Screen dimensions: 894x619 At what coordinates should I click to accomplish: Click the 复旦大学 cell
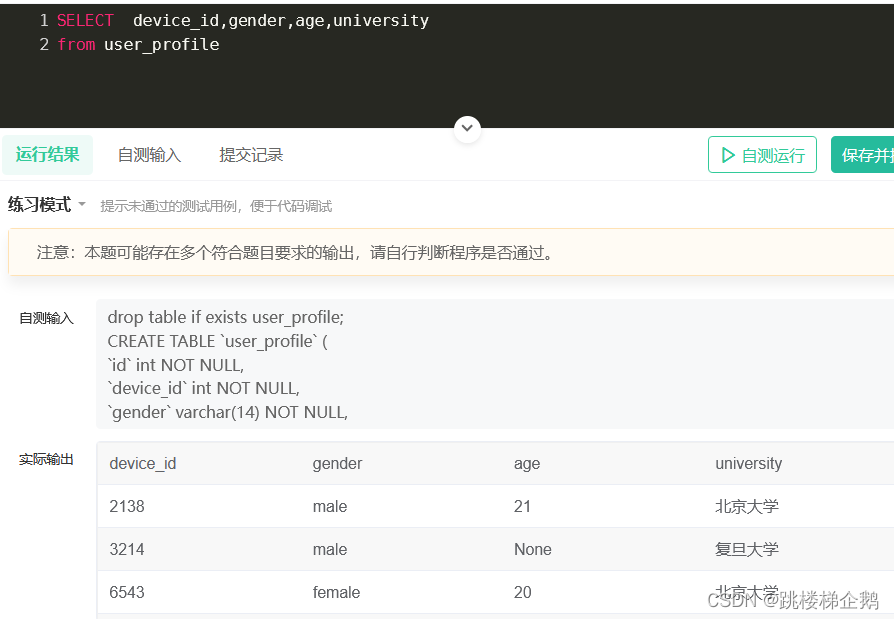coord(746,550)
